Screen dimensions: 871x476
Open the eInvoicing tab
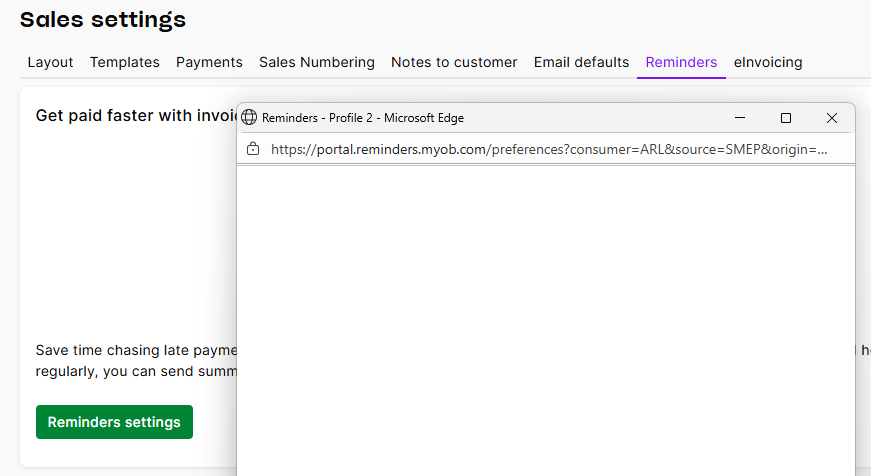coord(768,62)
